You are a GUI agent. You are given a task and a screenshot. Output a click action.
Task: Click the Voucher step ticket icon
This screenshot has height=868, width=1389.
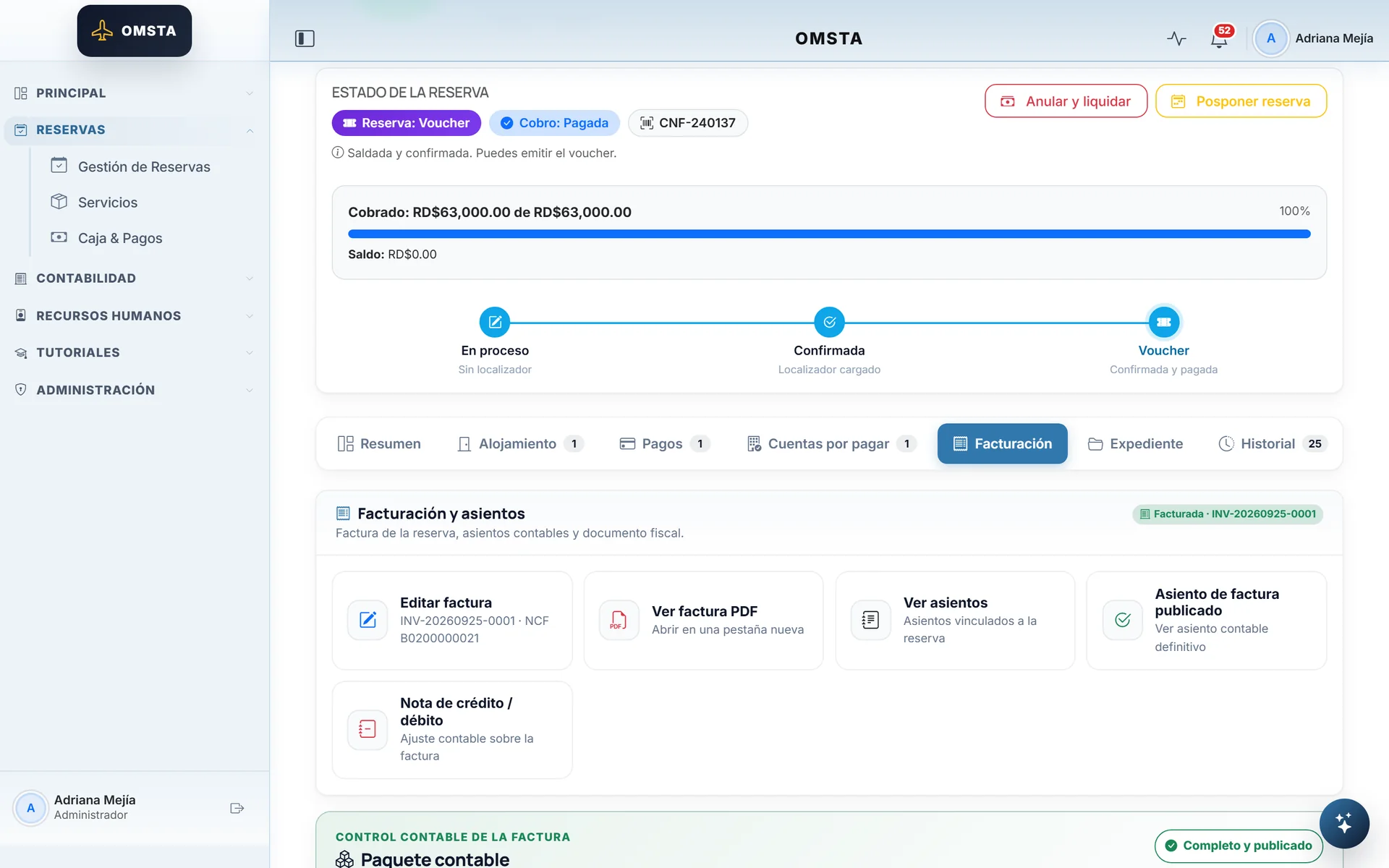click(x=1163, y=322)
